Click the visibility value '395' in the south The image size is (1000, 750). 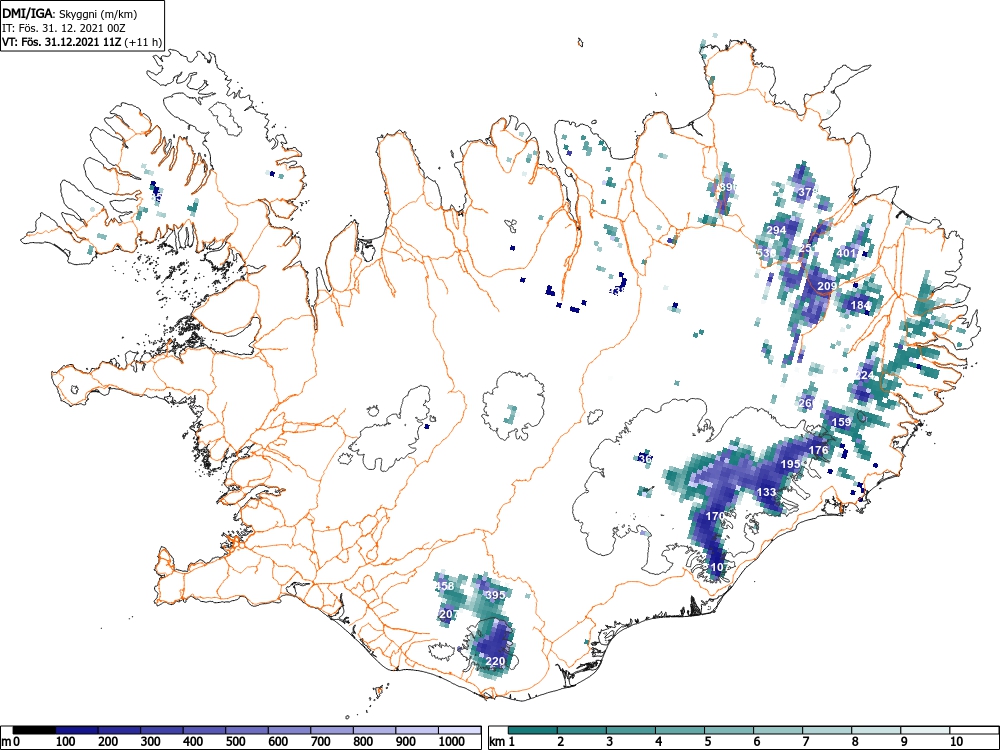(x=495, y=595)
